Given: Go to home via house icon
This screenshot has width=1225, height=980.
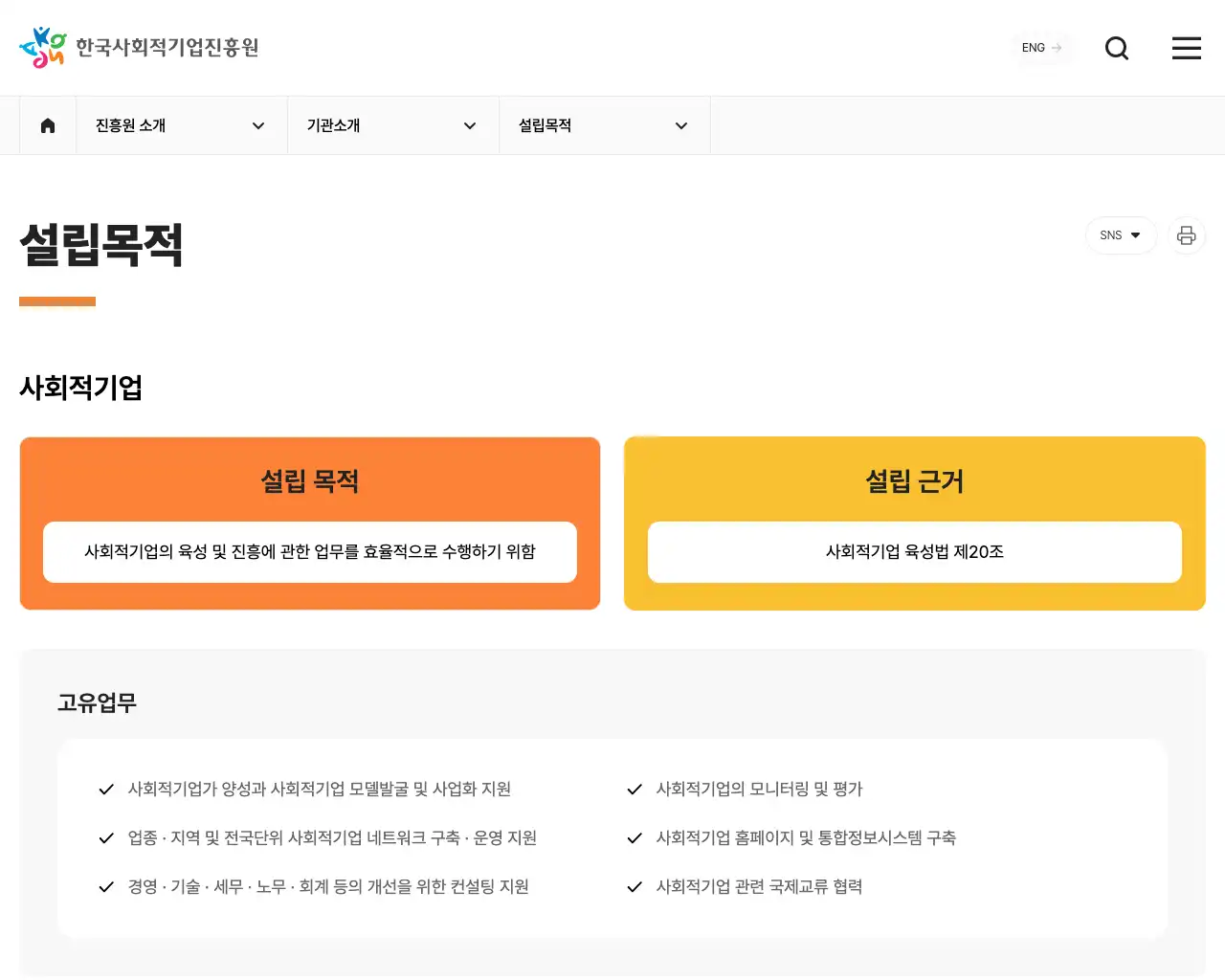Looking at the screenshot, I should point(48,125).
